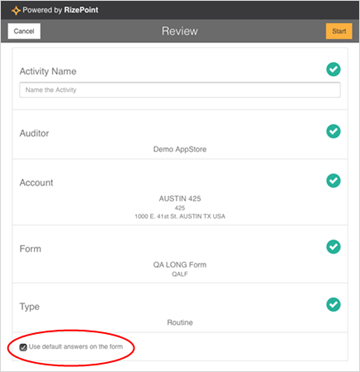Select the Account section label
Screen dimensions: 360x372
[36, 183]
